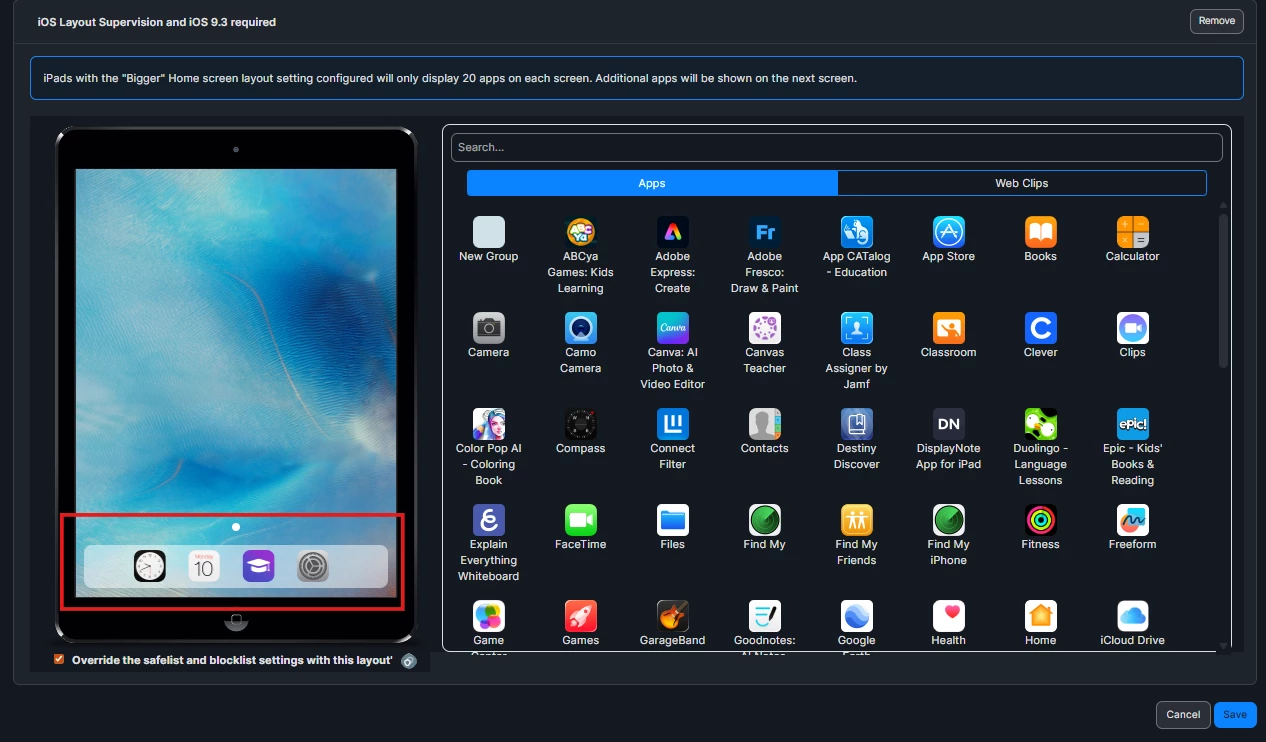1266x742 pixels.
Task: Select the Connect Filter icon
Action: [672, 424]
